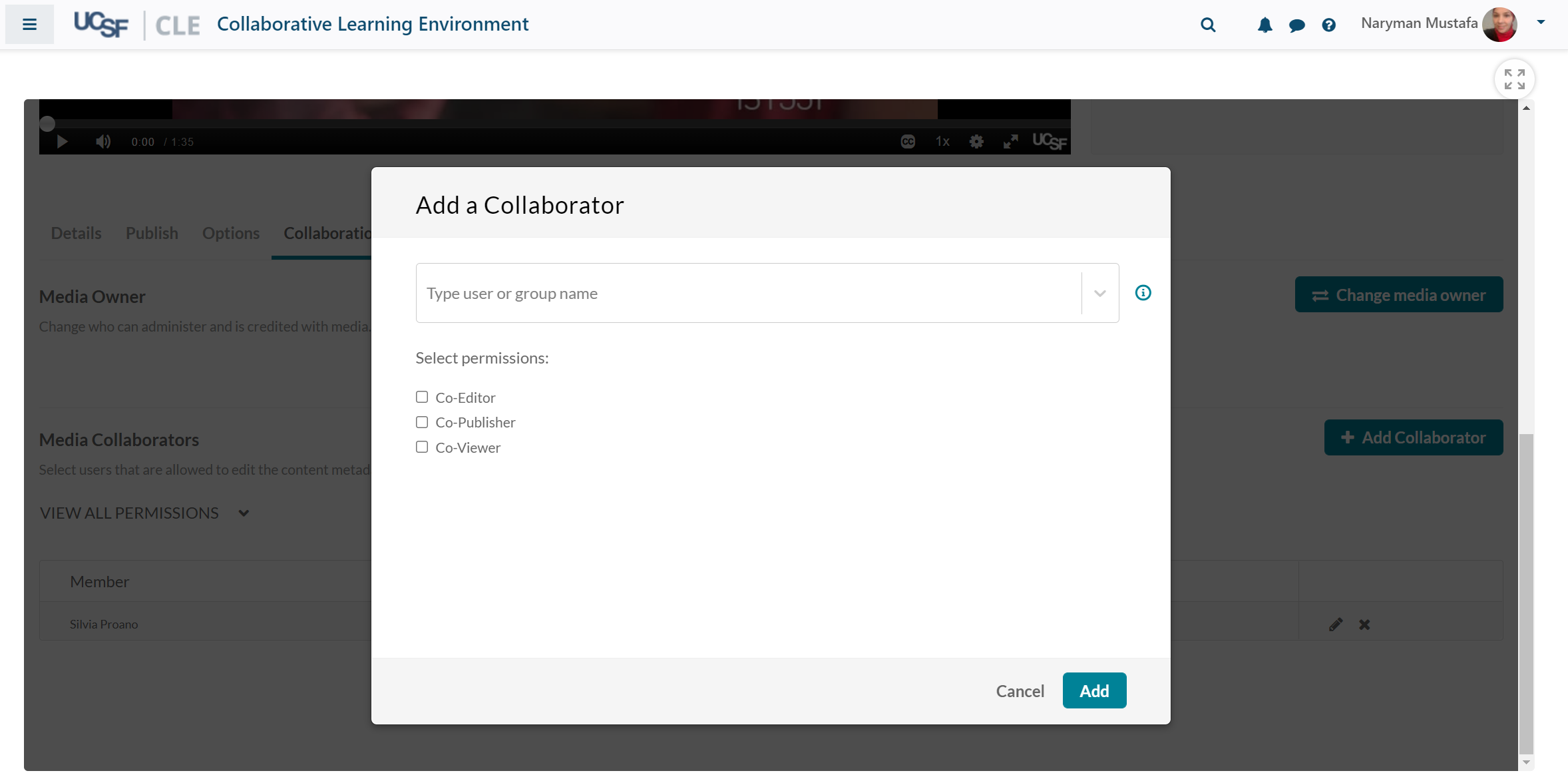
Task: Expand the user or group name dropdown arrow
Action: 1099,294
